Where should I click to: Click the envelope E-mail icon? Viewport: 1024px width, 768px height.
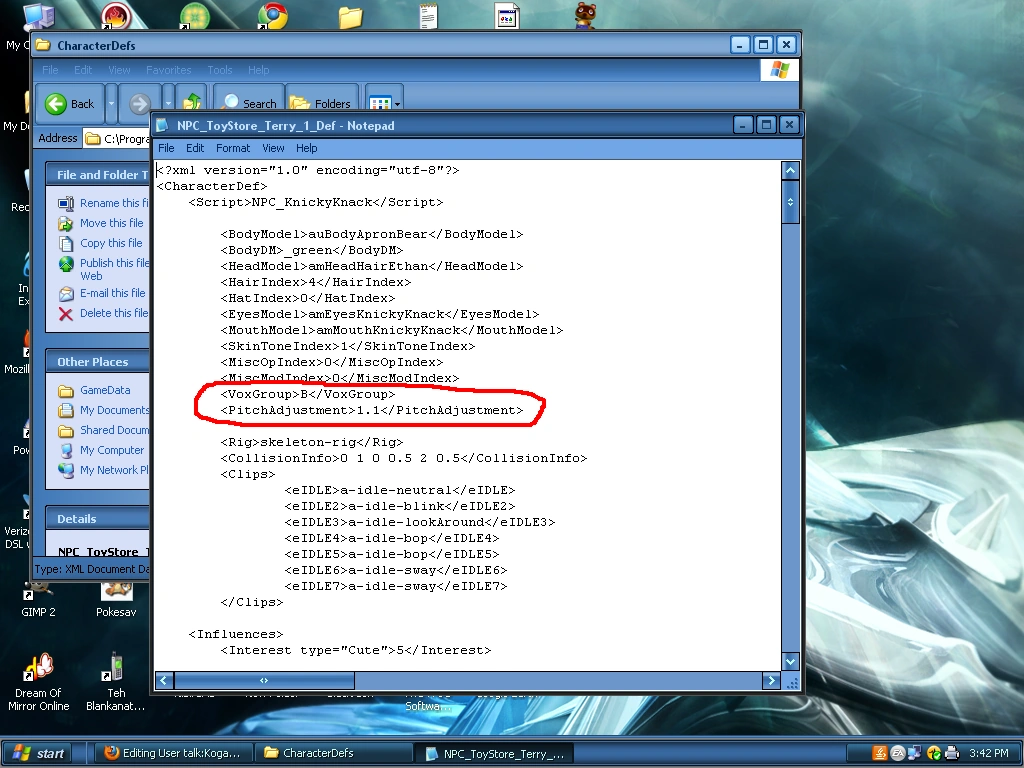tap(66, 294)
